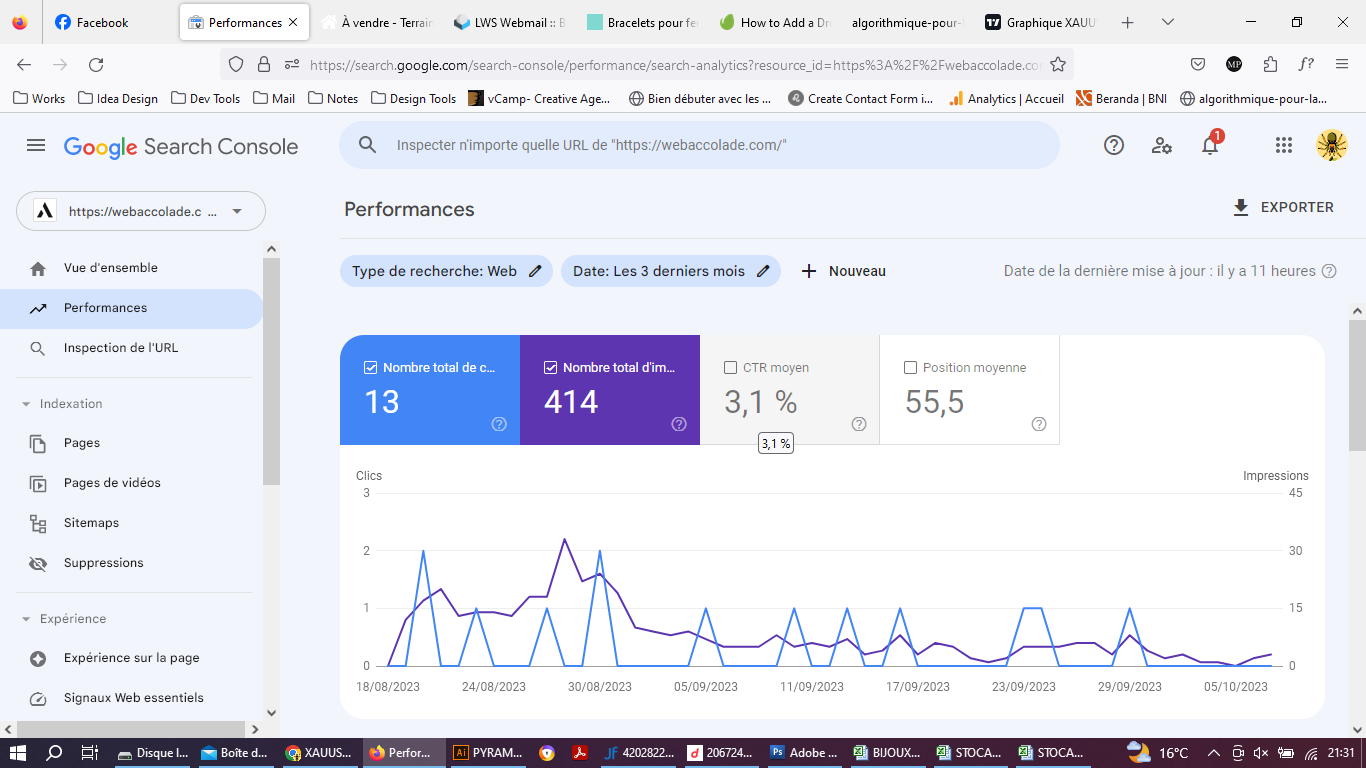Open the Firefox application menu
Screen dimensions: 1366x768
(1342, 65)
